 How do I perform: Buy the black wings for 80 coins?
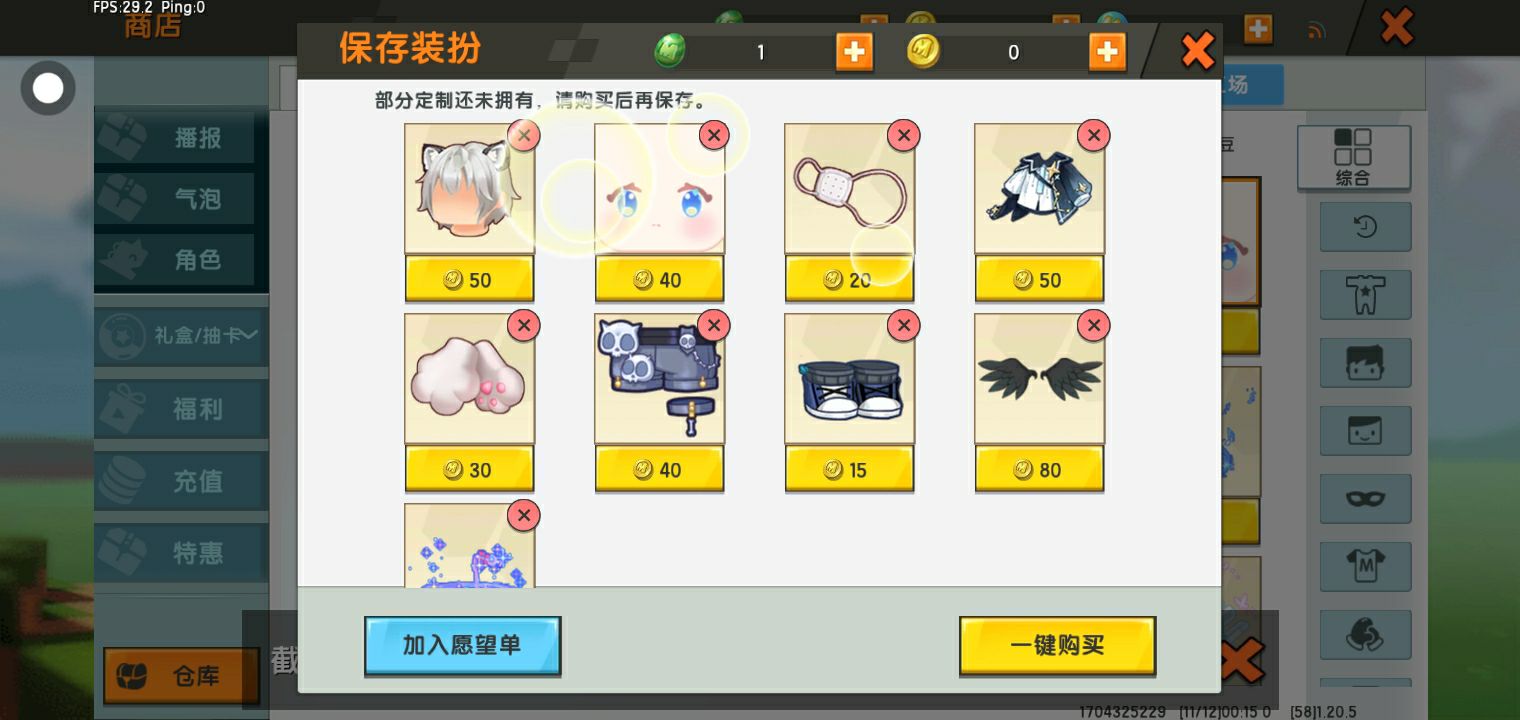pos(1039,469)
